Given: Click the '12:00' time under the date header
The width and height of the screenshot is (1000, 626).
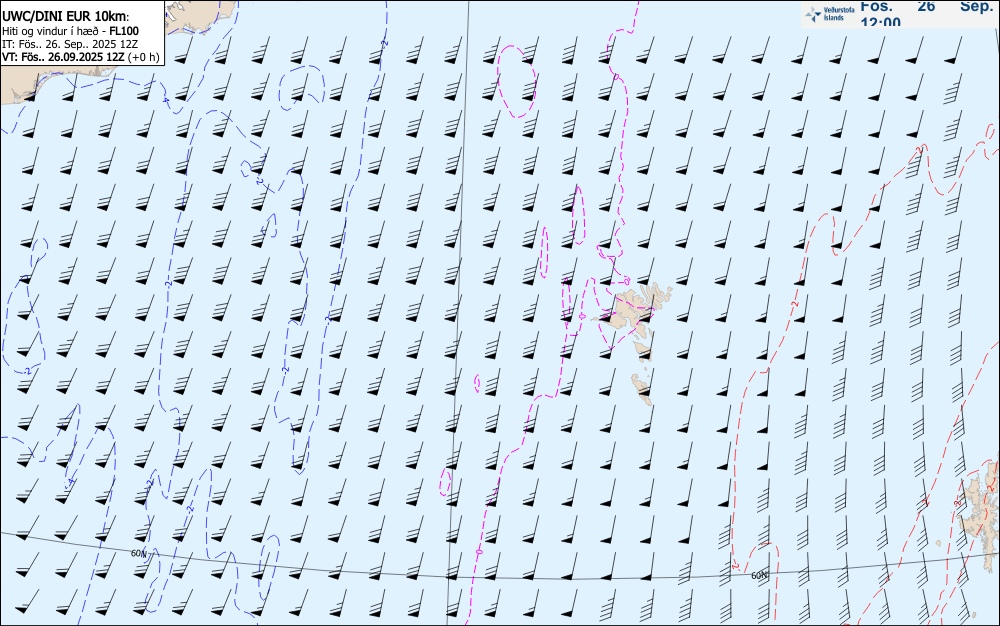Looking at the screenshot, I should pos(880,22).
